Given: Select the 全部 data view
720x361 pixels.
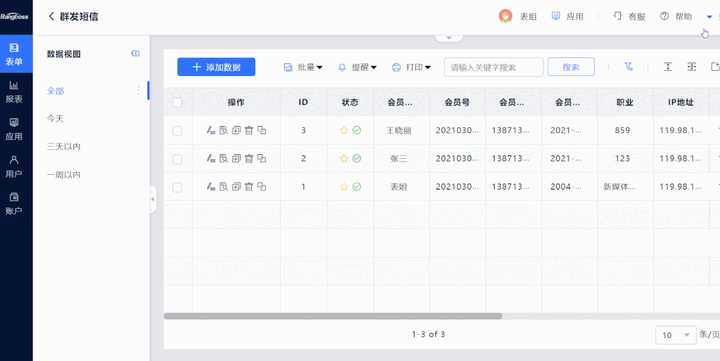Looking at the screenshot, I should [x=56, y=91].
